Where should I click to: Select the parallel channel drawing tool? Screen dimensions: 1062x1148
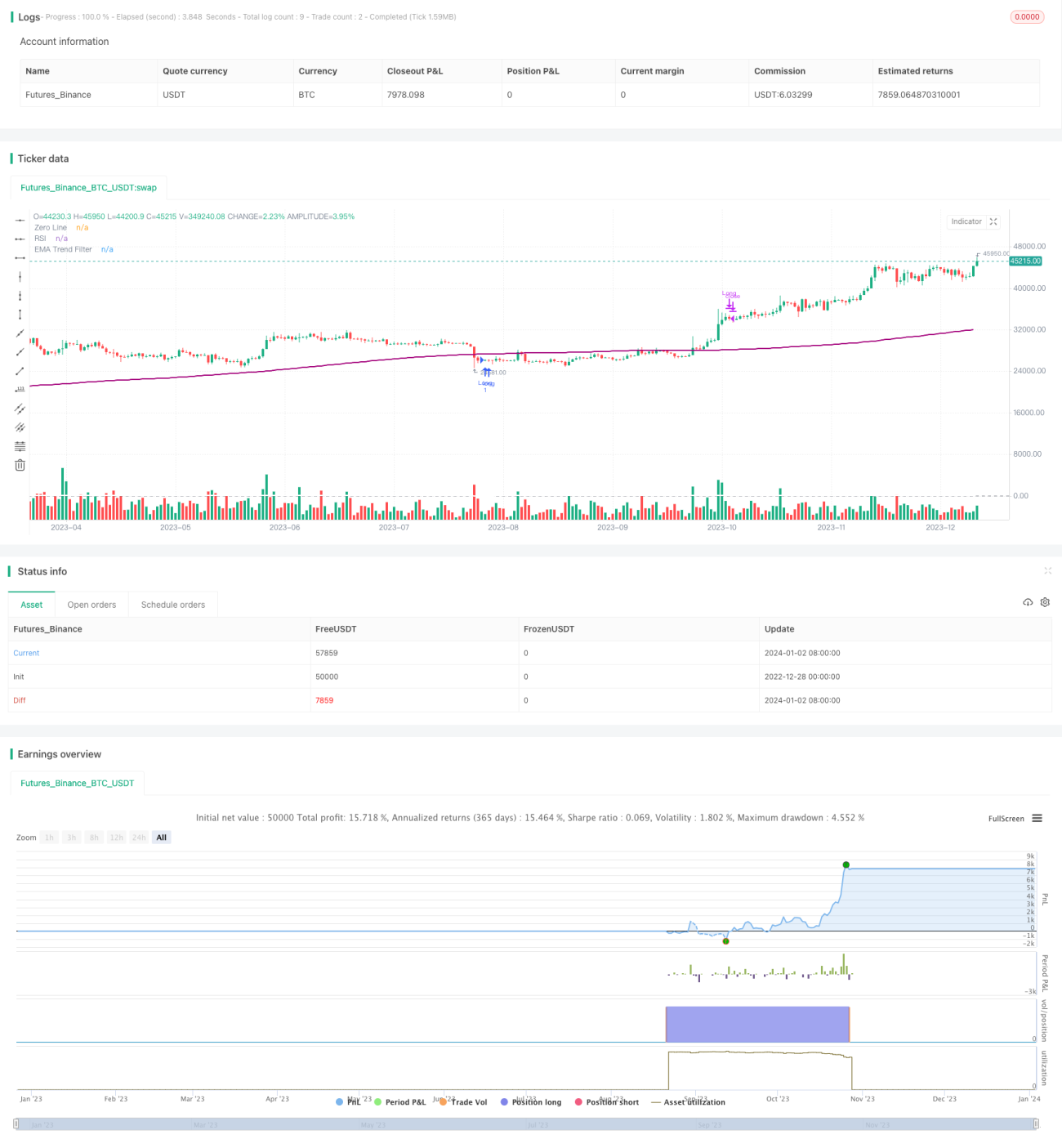point(20,409)
